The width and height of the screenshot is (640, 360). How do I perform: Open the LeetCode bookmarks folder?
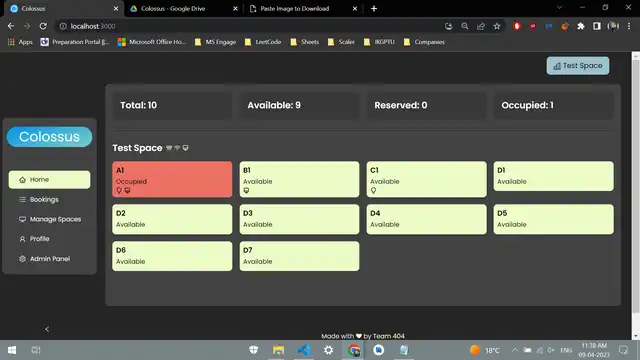[x=263, y=42]
